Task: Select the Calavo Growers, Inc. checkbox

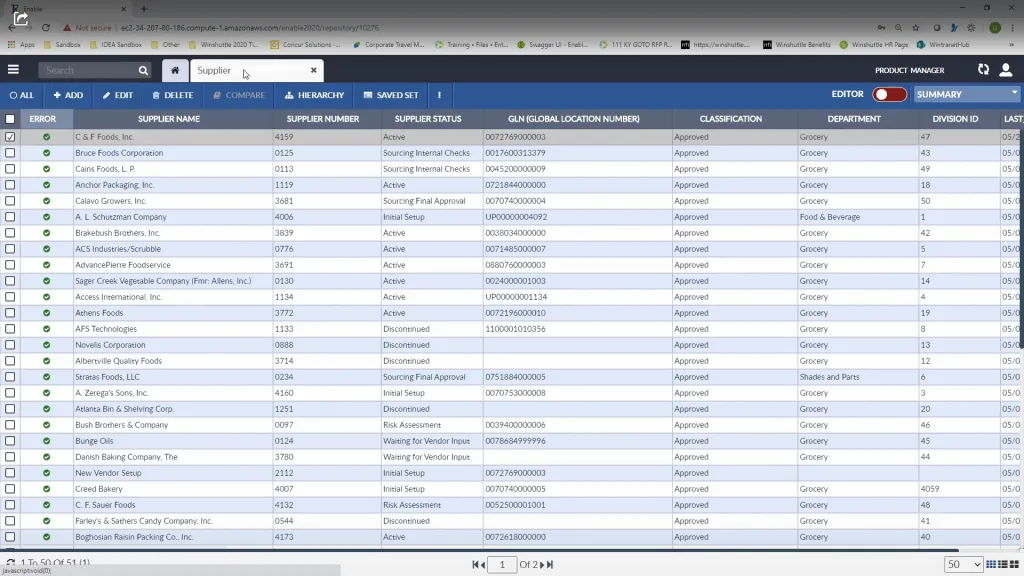Action: tap(10, 201)
